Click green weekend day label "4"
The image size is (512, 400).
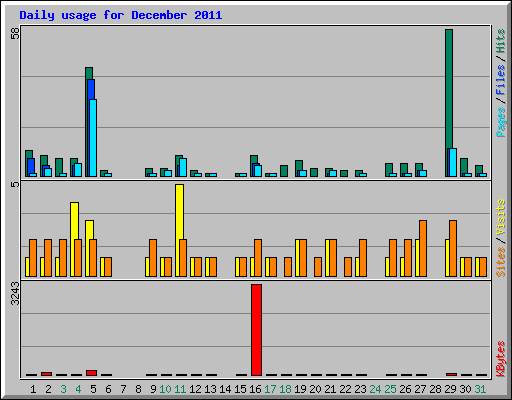78,389
